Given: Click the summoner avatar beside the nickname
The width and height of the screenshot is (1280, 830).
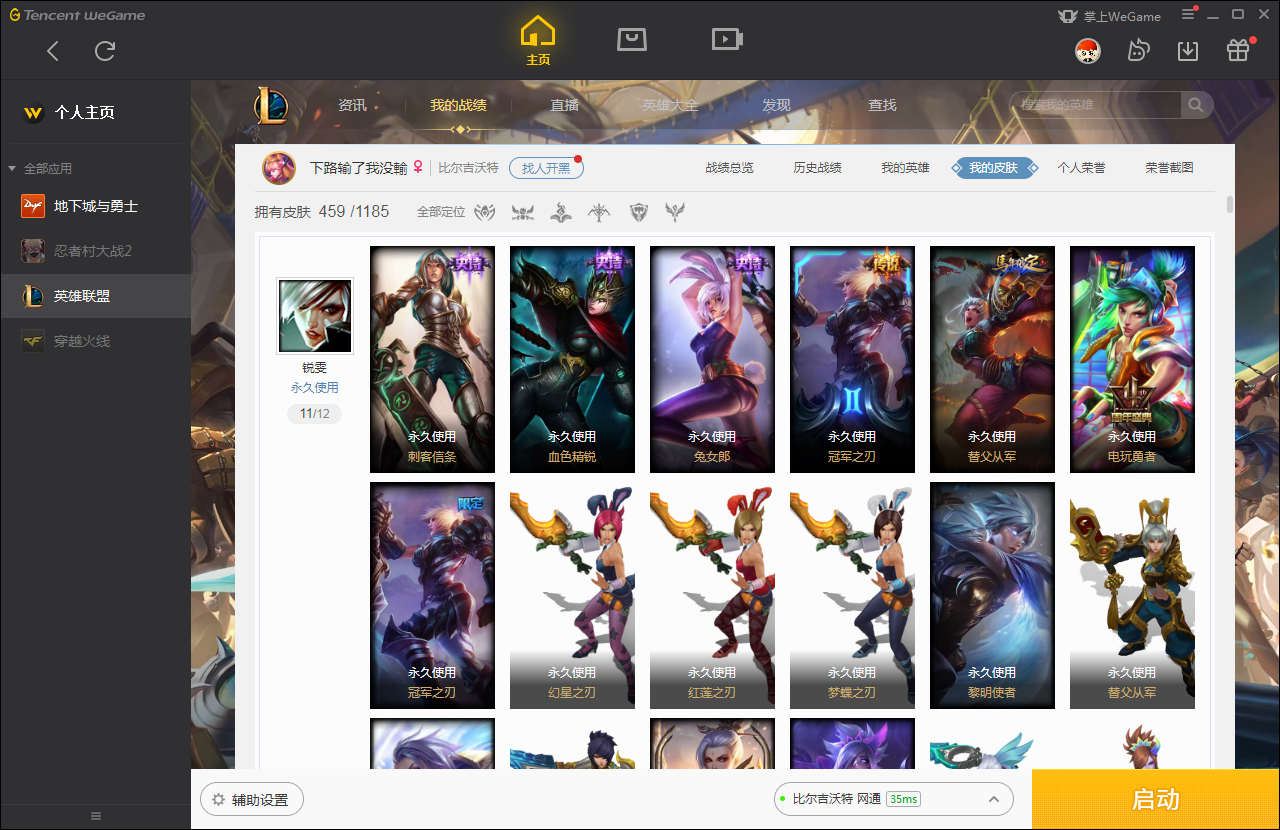Looking at the screenshot, I should (279, 168).
